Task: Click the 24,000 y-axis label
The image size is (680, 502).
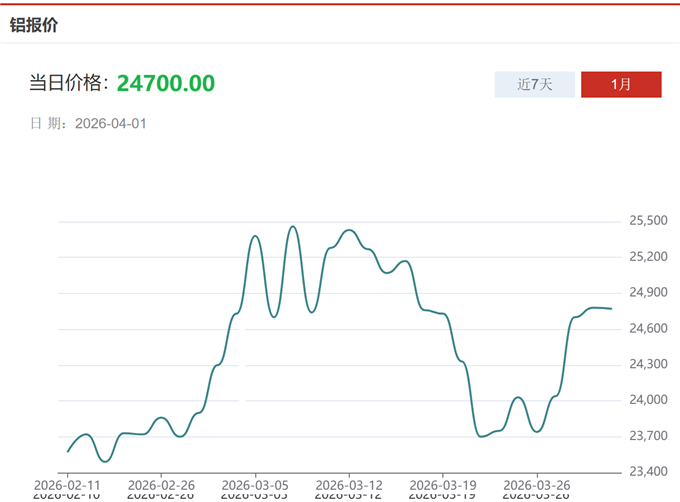Action: [x=648, y=401]
